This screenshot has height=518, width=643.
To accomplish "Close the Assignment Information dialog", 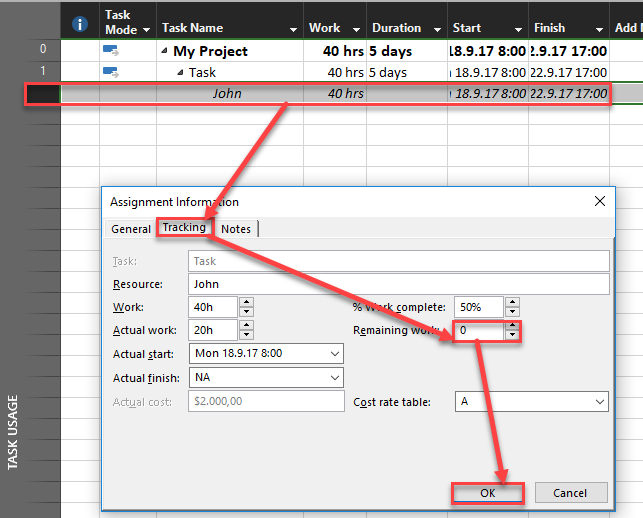I will pyautogui.click(x=600, y=201).
